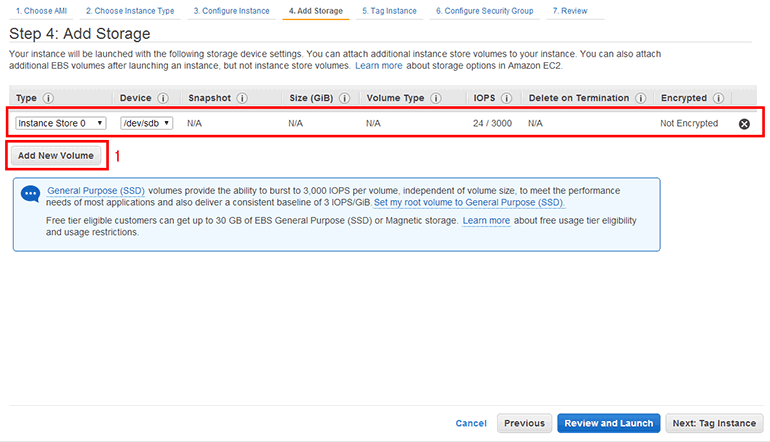Click the IOPS column info icon
The width and height of the screenshot is (770, 442).
coord(506,98)
